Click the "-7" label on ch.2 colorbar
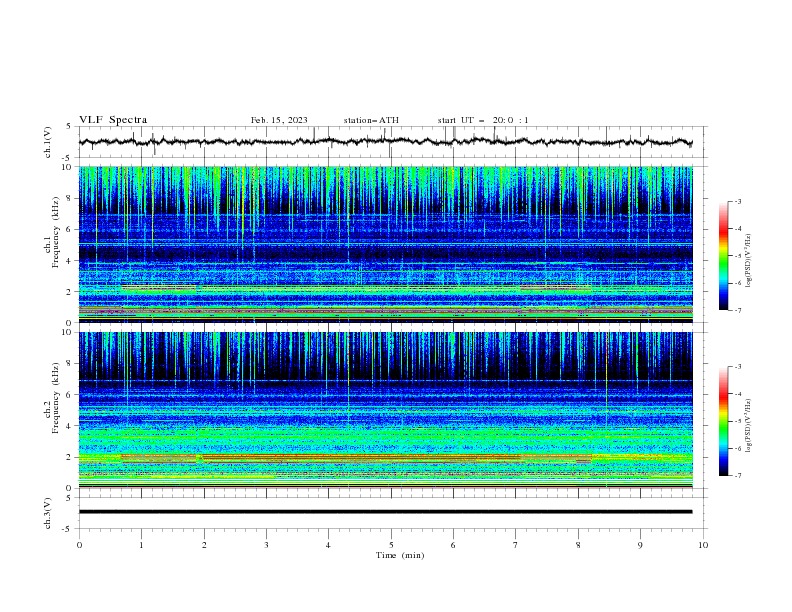 [x=737, y=476]
